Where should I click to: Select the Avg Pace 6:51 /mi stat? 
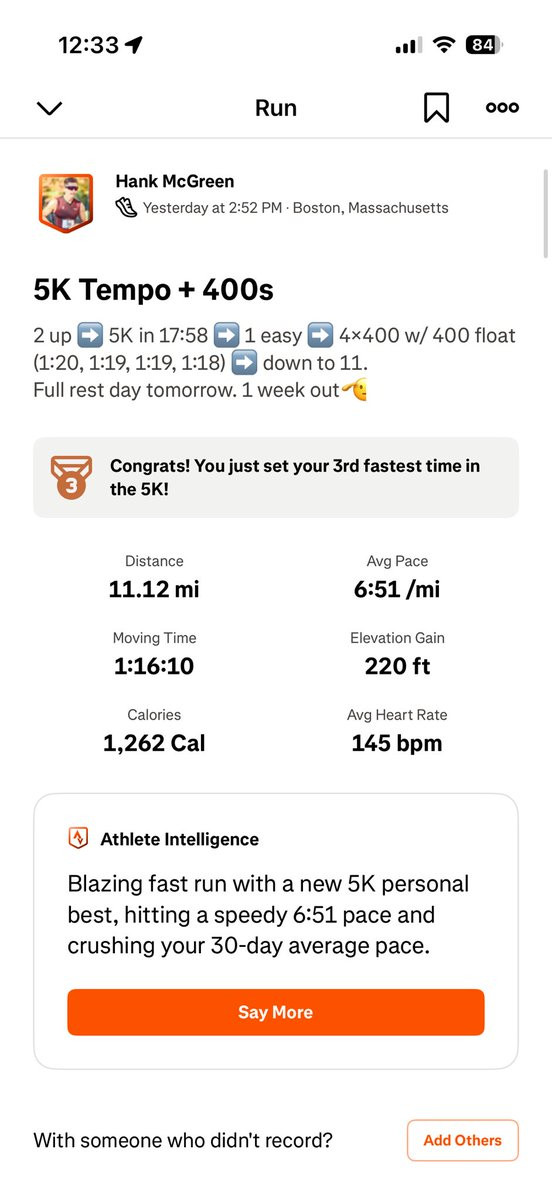(x=397, y=577)
